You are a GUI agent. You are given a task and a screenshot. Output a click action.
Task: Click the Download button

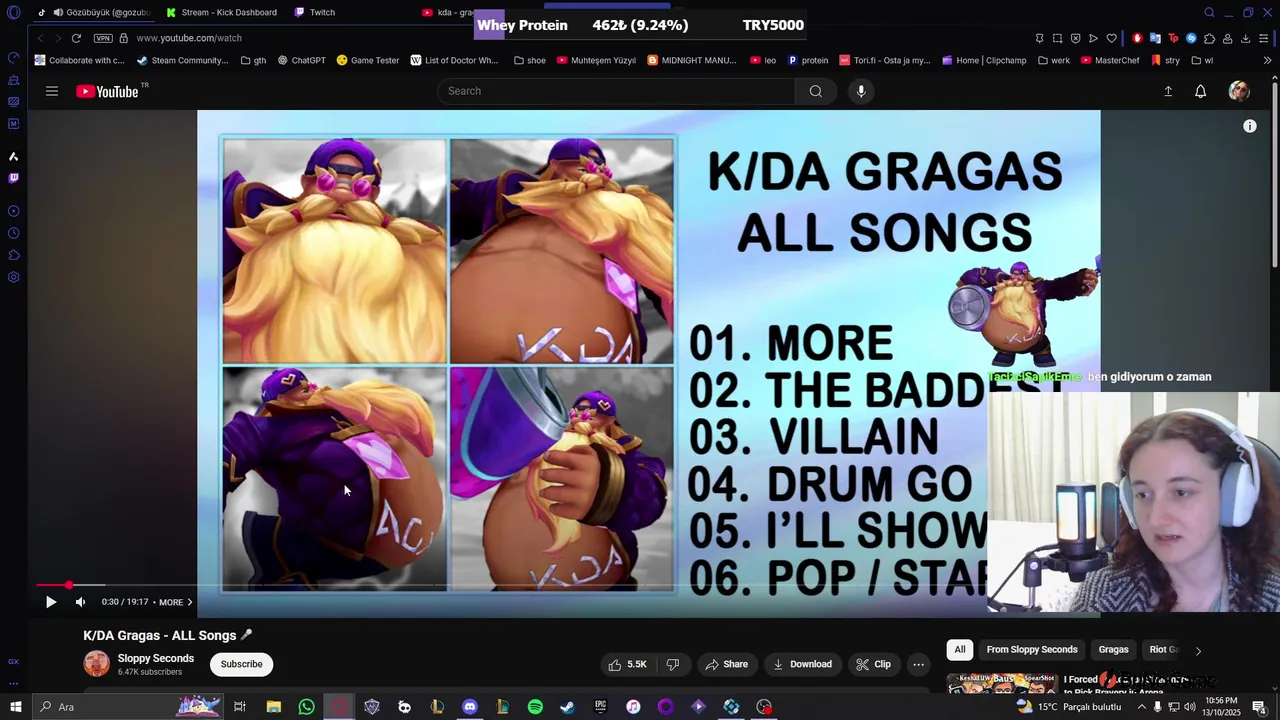(802, 664)
